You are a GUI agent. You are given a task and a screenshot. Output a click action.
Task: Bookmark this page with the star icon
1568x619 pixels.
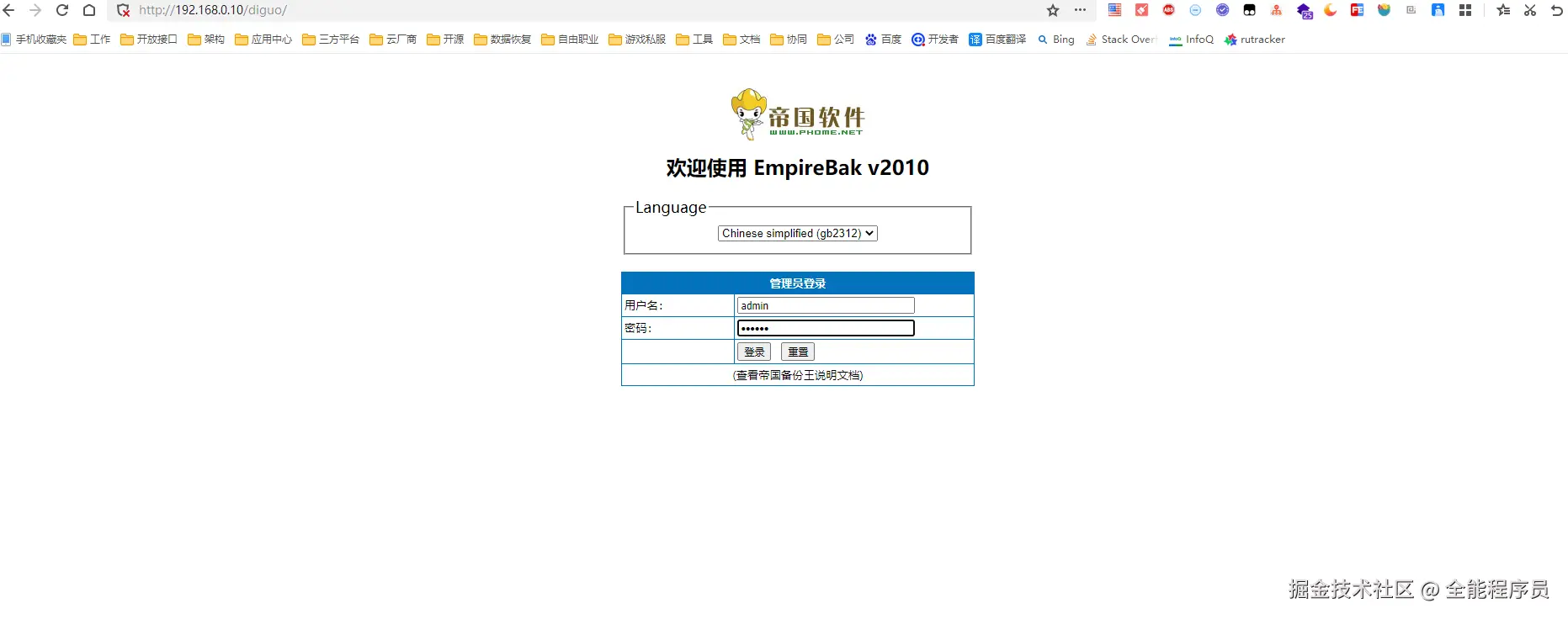click(1053, 10)
